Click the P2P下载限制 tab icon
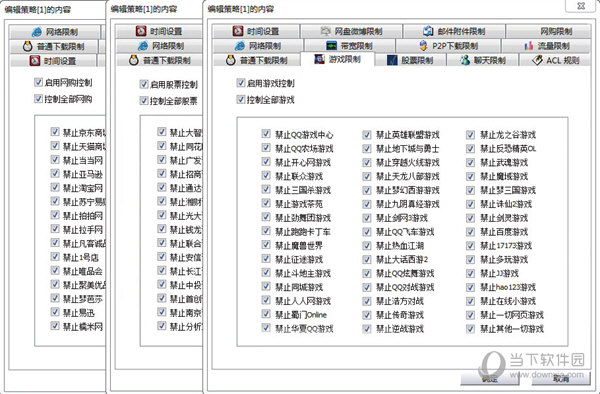This screenshot has width=600, height=394. tap(423, 46)
